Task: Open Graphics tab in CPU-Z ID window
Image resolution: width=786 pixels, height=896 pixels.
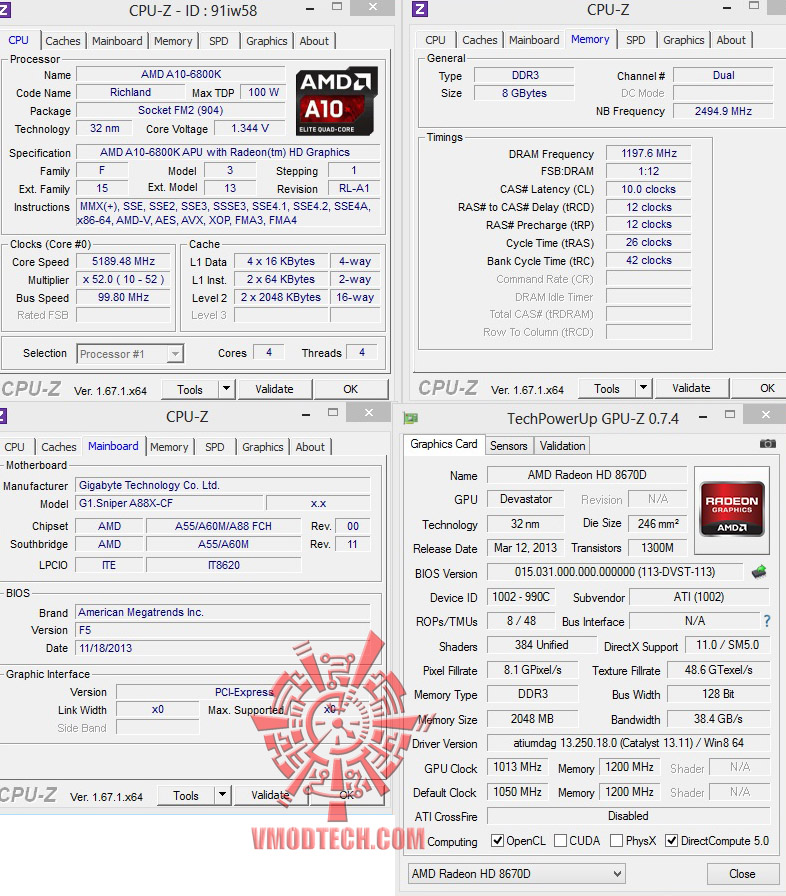Action: tap(267, 41)
